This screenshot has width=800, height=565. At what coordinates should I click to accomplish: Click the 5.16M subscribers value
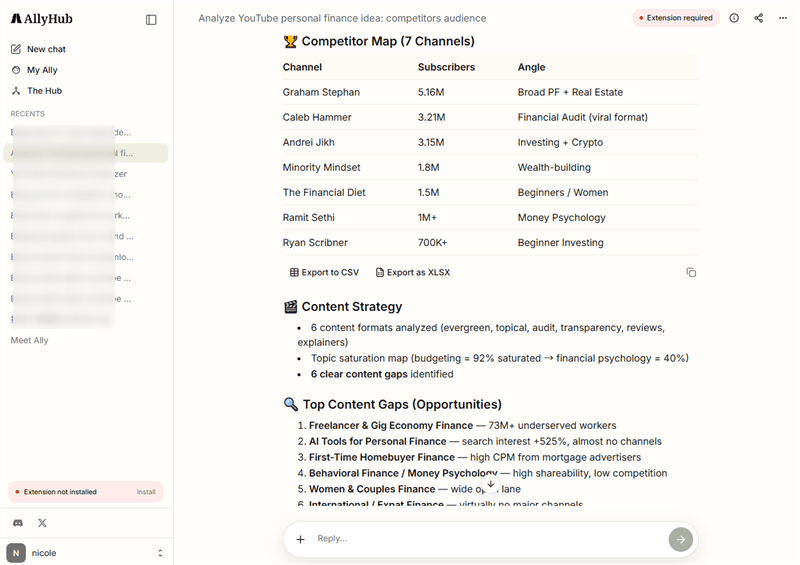(x=431, y=92)
